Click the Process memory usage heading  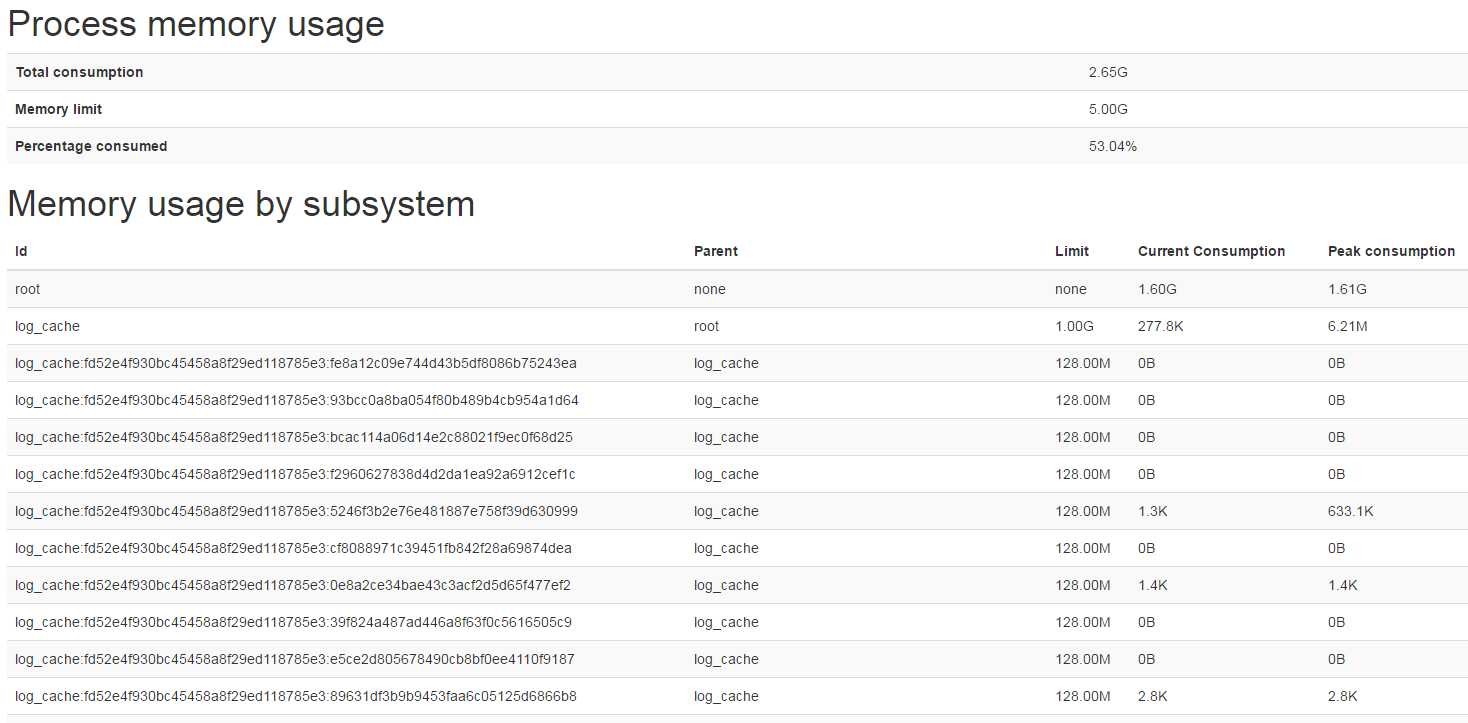[x=196, y=24]
